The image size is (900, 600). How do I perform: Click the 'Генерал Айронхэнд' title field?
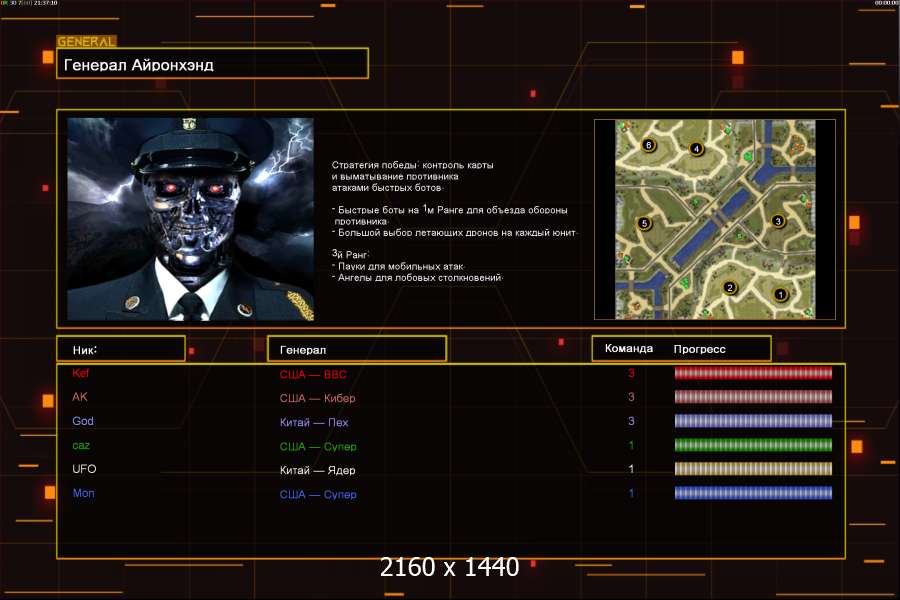tap(212, 64)
